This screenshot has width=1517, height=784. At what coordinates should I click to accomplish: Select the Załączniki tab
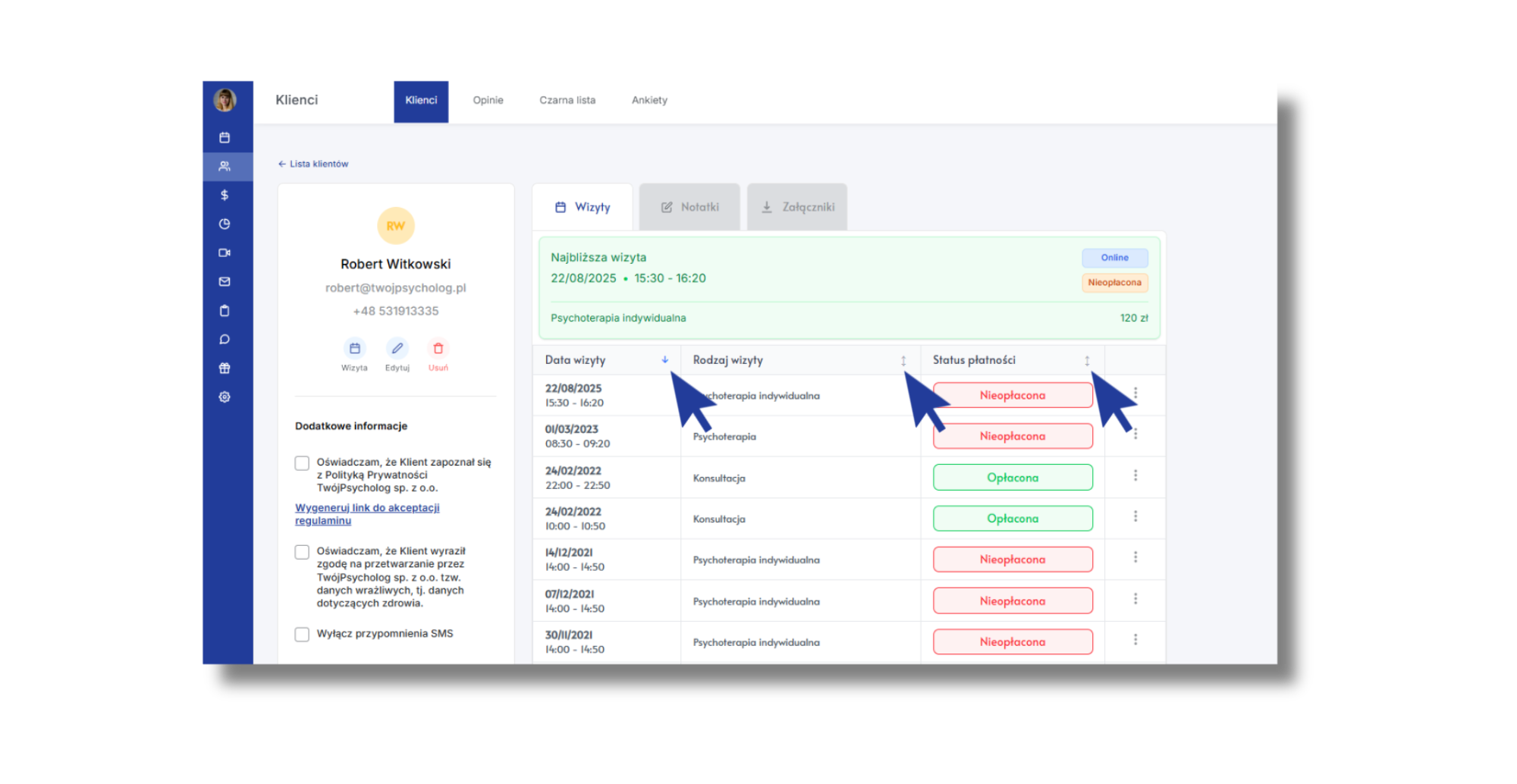click(x=797, y=207)
